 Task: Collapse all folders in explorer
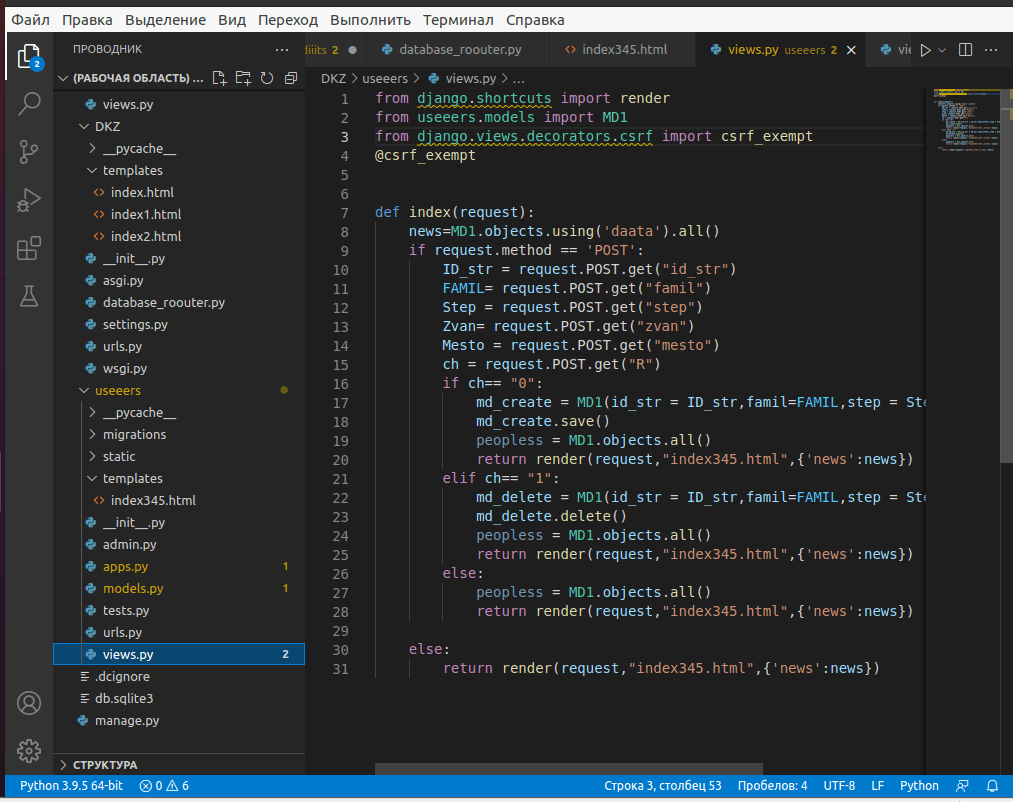click(291, 78)
